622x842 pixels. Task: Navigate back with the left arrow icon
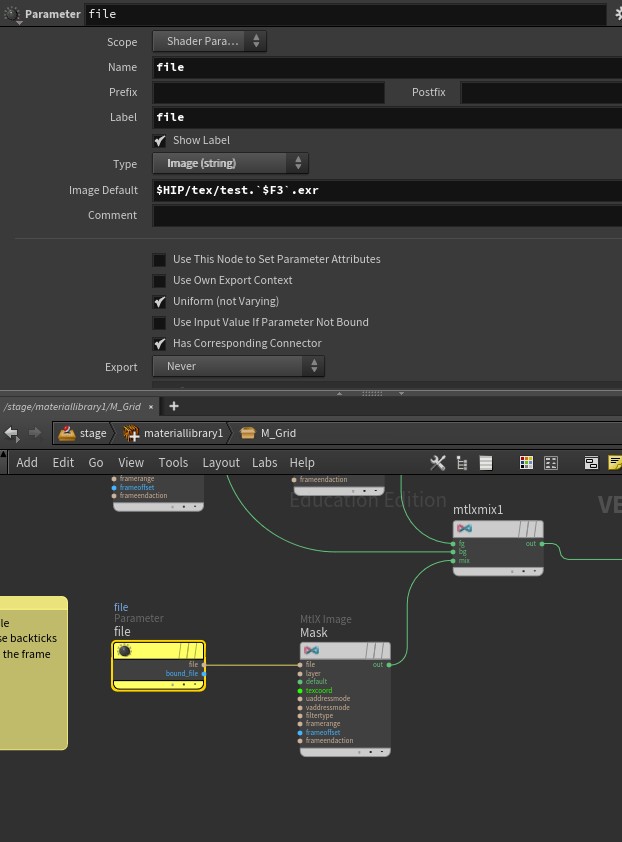12,433
